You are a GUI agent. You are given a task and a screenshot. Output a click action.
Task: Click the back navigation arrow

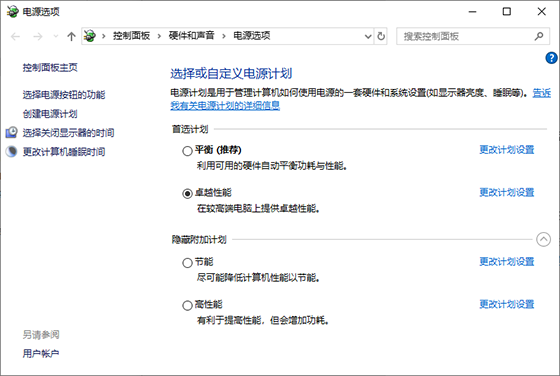point(15,36)
